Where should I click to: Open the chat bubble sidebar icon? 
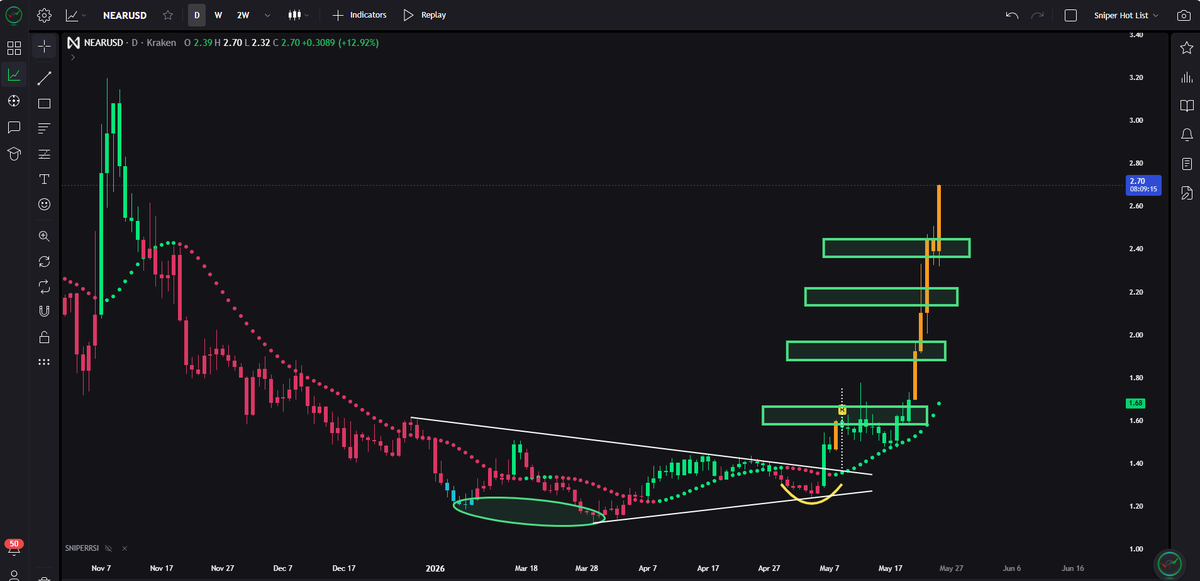pyautogui.click(x=14, y=127)
